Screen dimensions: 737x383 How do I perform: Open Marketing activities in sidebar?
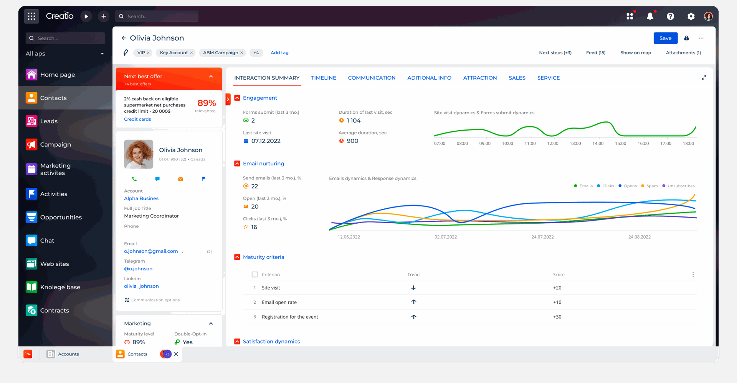(65, 169)
